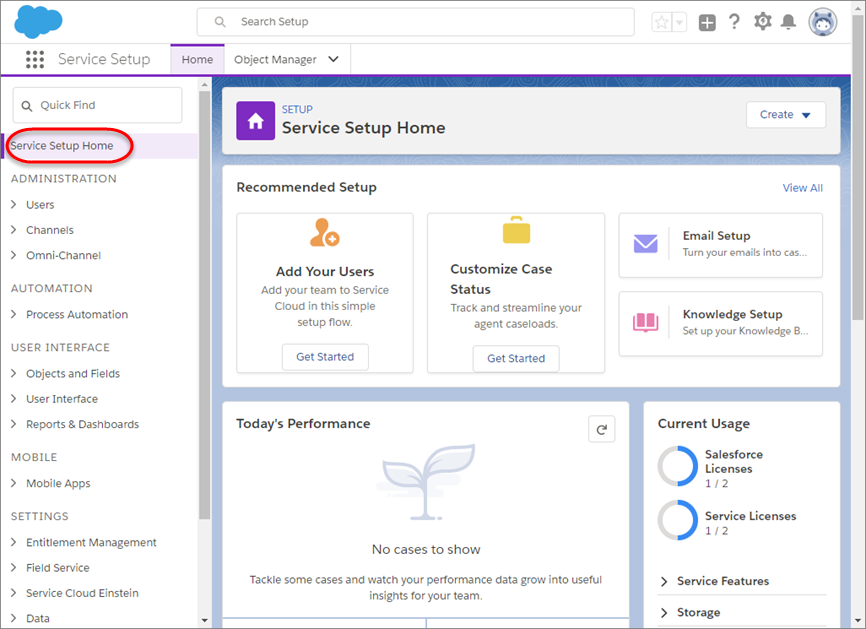Screen dimensions: 866x629
Task: Click Get Started under Add Your Users
Action: [325, 357]
